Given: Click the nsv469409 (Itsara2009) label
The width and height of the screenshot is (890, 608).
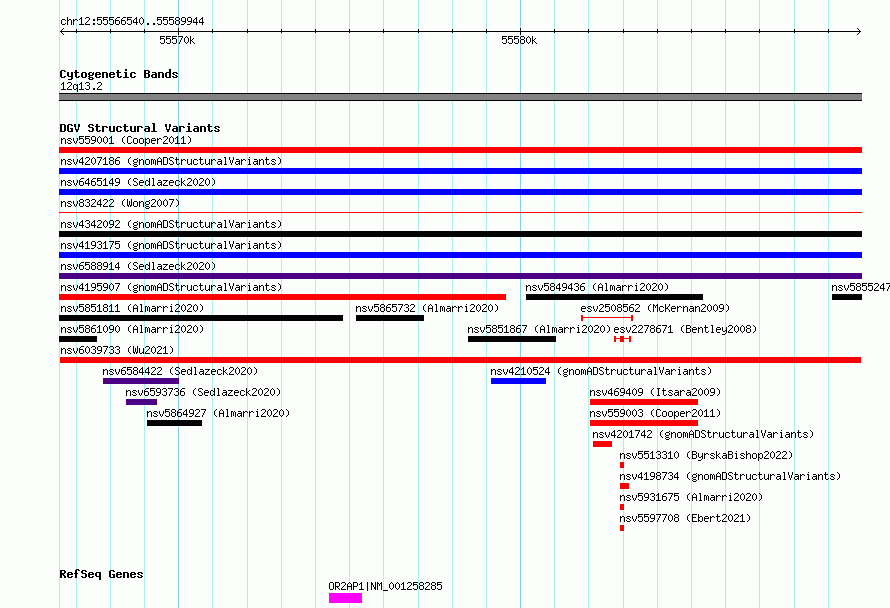Looking at the screenshot, I should point(655,392).
